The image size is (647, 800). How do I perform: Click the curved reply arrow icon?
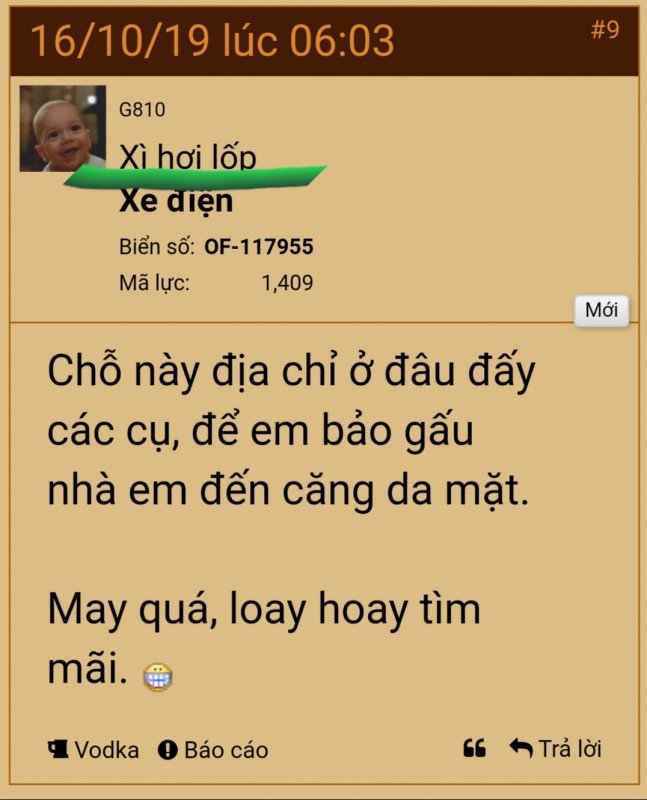pyautogui.click(x=521, y=748)
